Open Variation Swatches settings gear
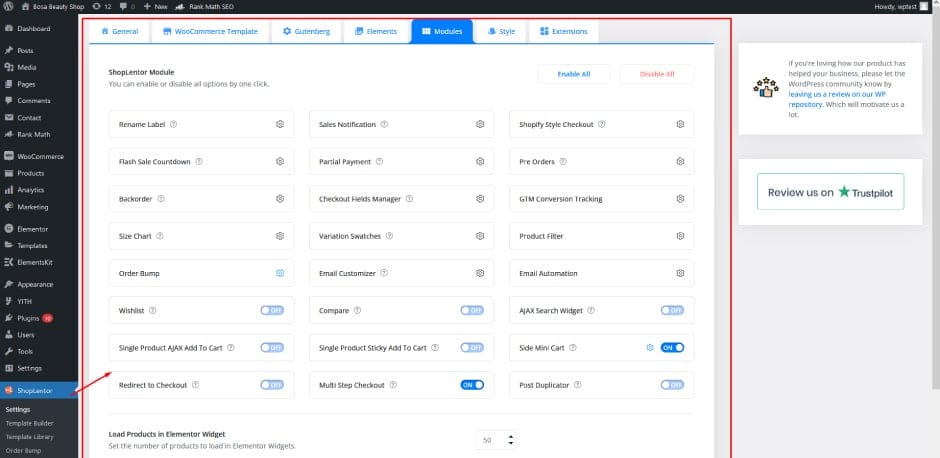The image size is (940, 458). click(x=480, y=236)
